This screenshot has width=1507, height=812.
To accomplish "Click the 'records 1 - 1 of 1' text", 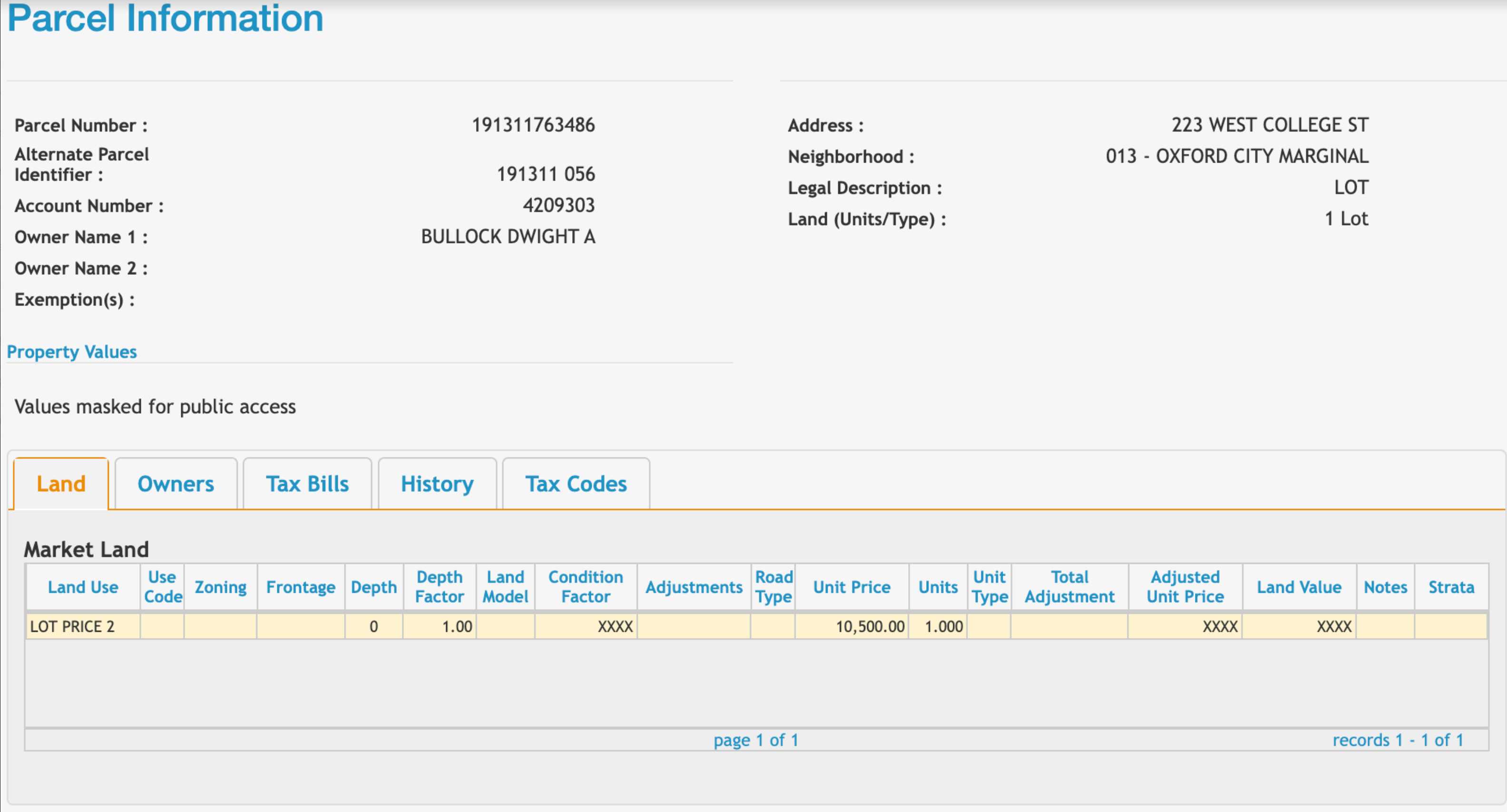I will point(1398,740).
